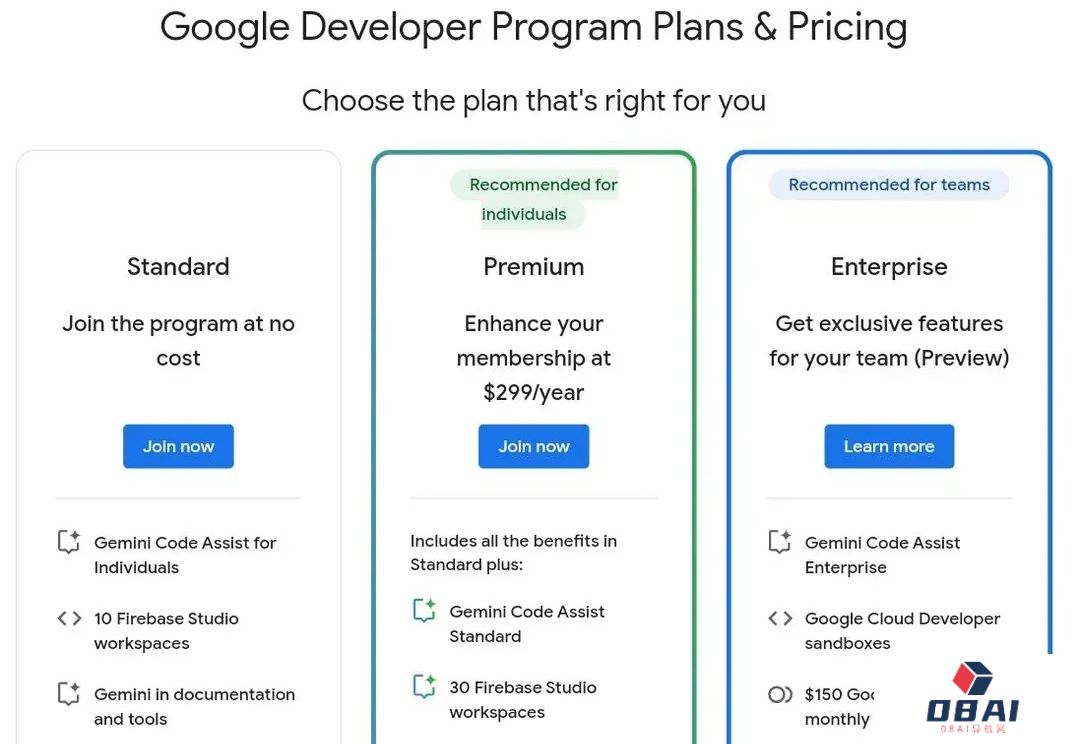Screen dimensions: 1080x744
Task: Click the OBAI logo watermark
Action: [x=972, y=697]
